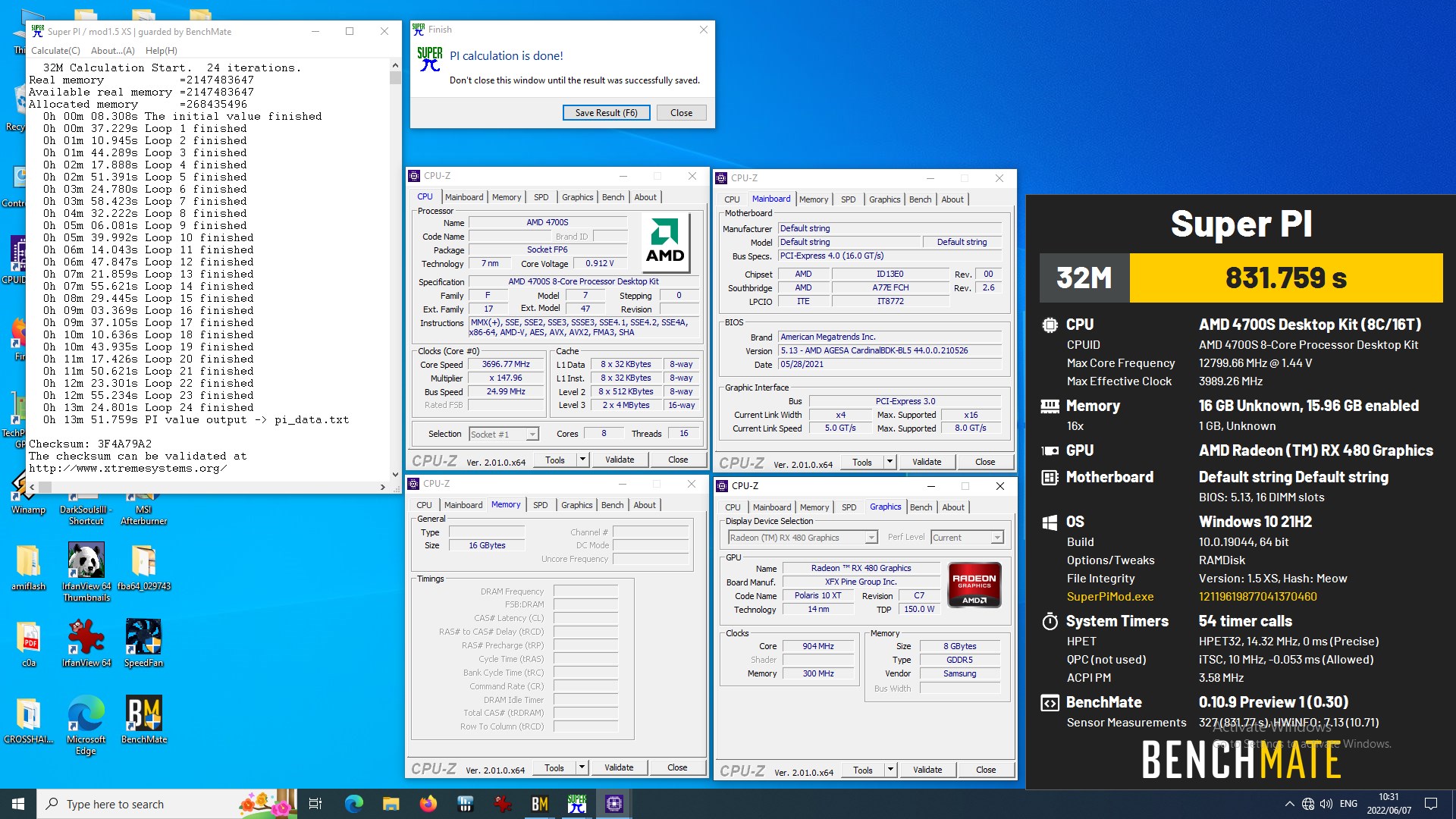The image size is (1456, 819).
Task: Click the 831.759 s result in BenchMate
Action: point(1286,278)
